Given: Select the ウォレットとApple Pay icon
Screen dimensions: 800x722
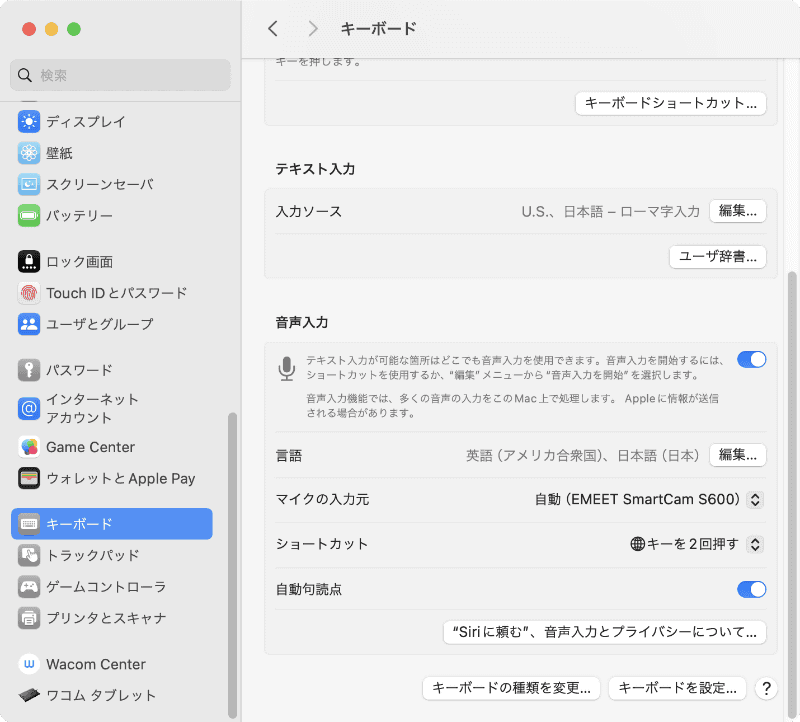Looking at the screenshot, I should 32,478.
